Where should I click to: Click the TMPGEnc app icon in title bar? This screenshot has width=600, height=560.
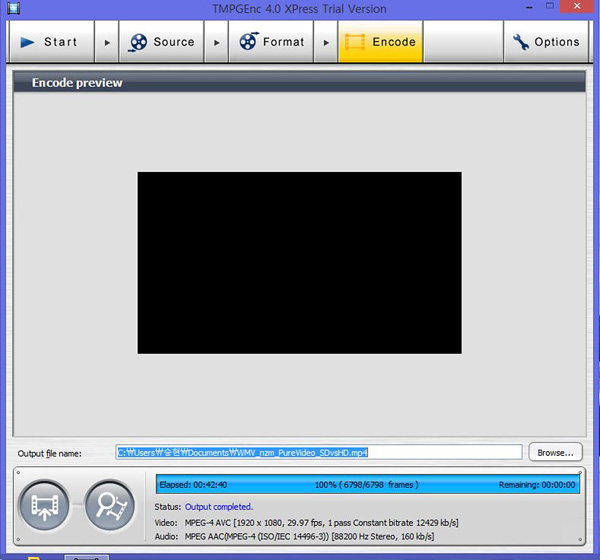[x=13, y=8]
